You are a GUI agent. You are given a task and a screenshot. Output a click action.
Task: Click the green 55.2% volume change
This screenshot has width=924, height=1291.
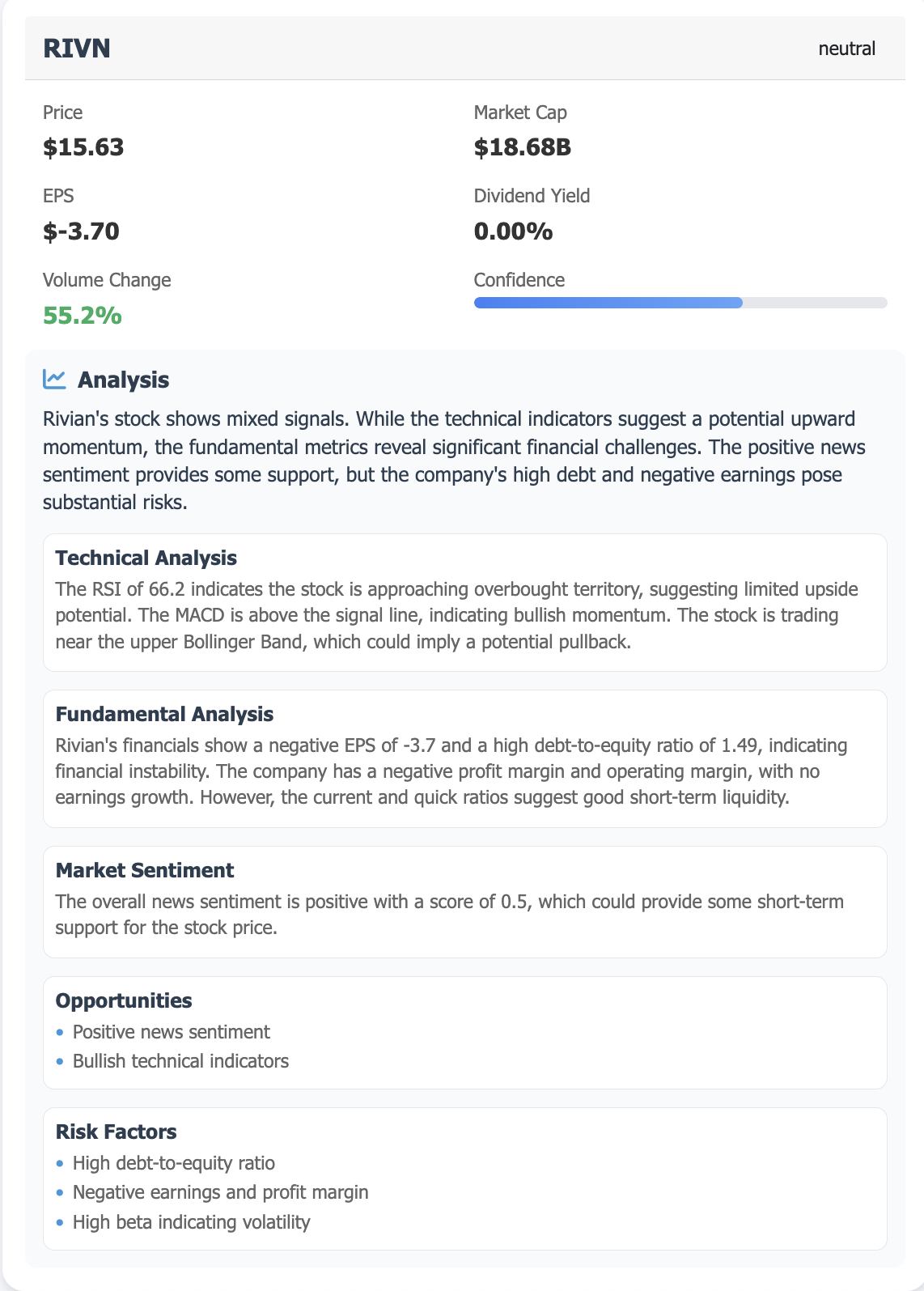coord(83,316)
